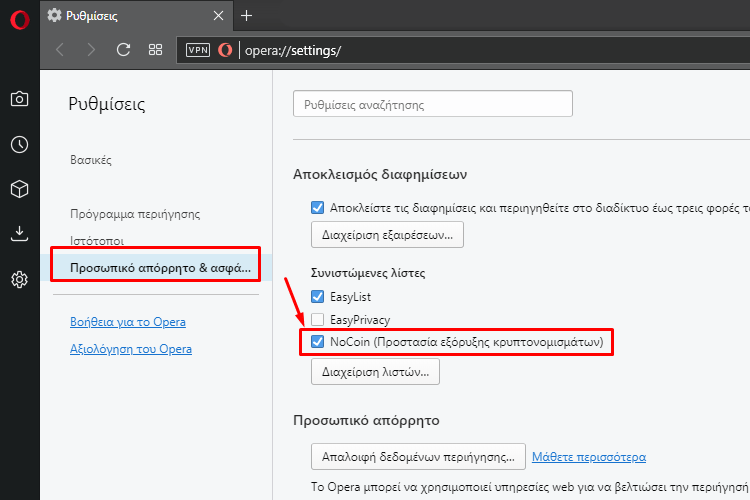Open the Πρόγραμμα περιήγησης section
Viewport: 750px width, 500px height.
[135, 214]
